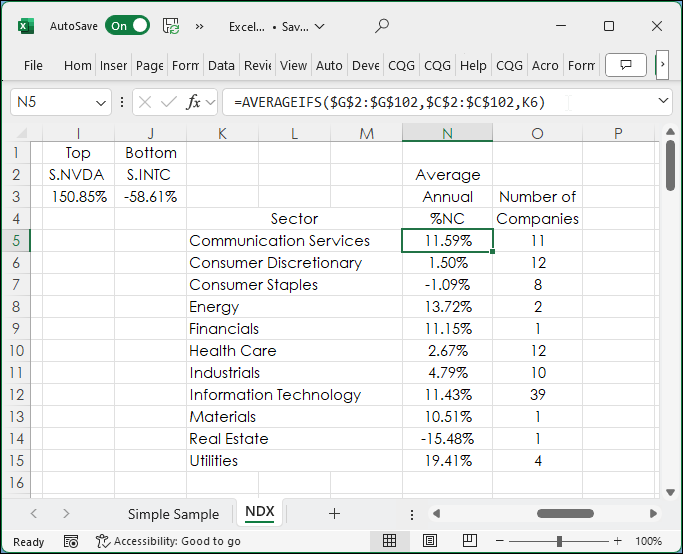Click the Excel application icon

pyautogui.click(x=26, y=26)
